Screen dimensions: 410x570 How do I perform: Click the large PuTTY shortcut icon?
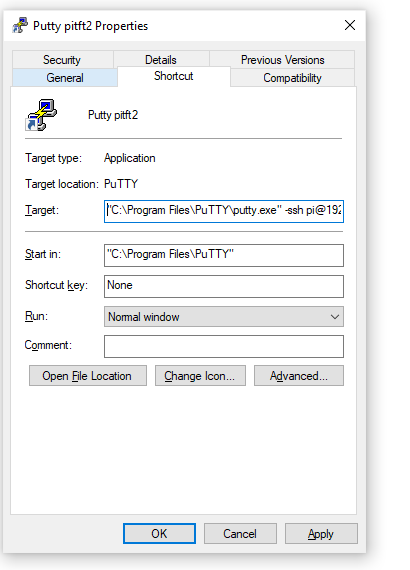pyautogui.click(x=41, y=115)
